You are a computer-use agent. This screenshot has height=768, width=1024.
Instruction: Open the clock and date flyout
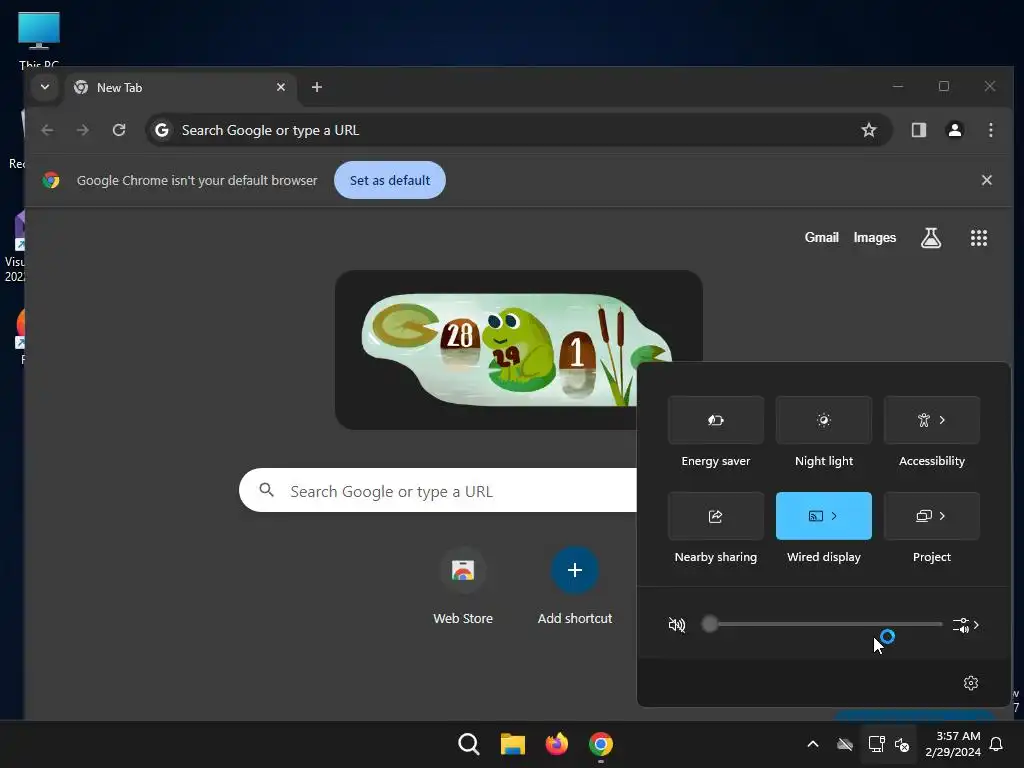click(953, 744)
